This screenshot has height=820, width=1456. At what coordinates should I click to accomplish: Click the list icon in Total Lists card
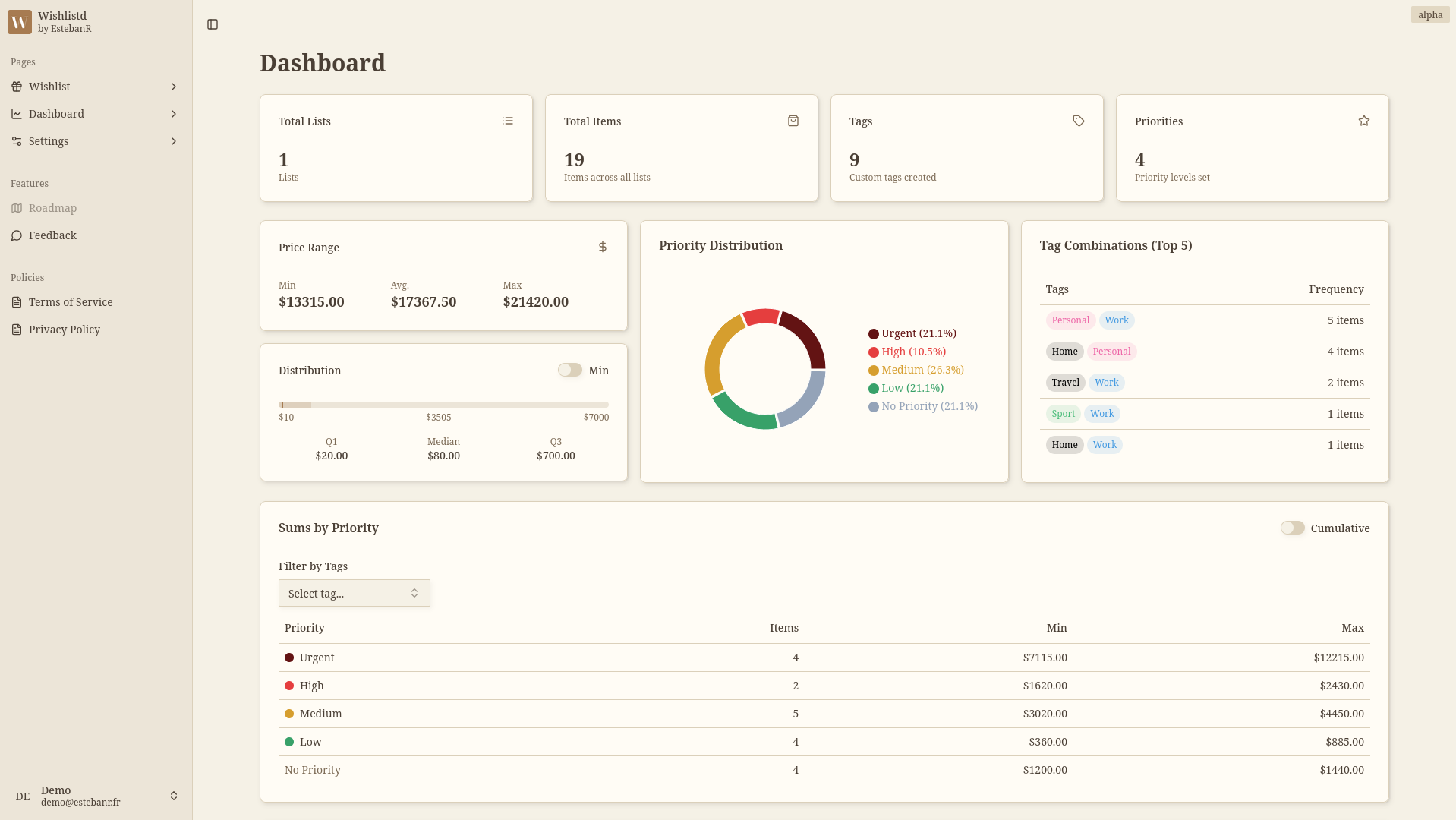[x=508, y=121]
